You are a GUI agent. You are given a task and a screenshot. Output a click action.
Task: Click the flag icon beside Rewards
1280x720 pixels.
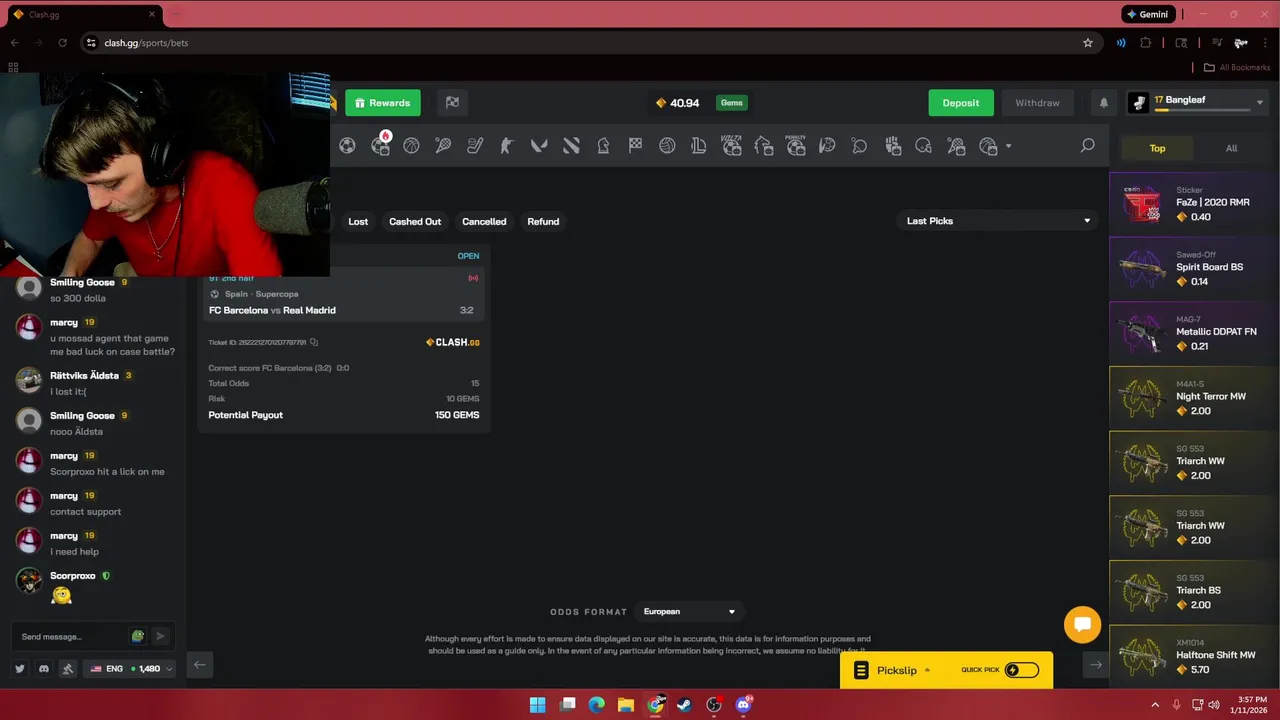pyautogui.click(x=452, y=103)
